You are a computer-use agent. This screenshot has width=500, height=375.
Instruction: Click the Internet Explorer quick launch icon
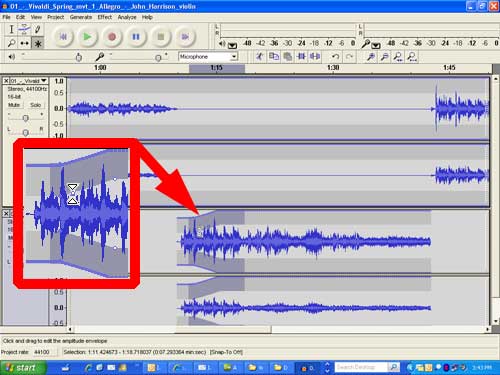(89, 368)
